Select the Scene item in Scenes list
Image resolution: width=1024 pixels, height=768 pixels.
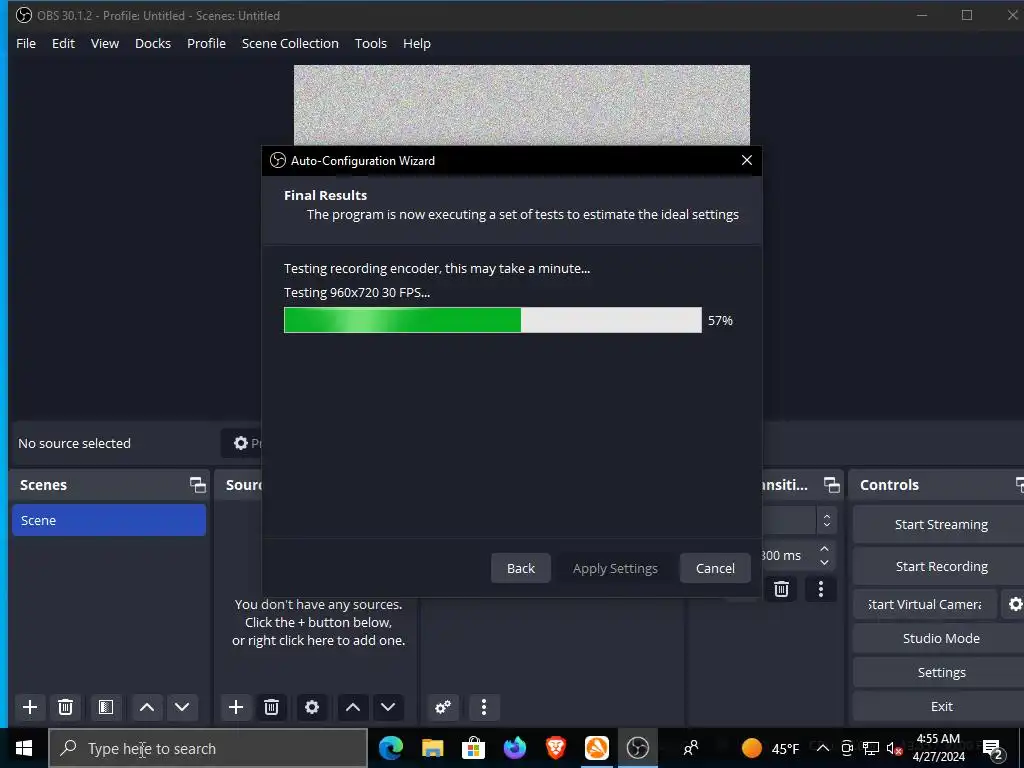point(109,520)
